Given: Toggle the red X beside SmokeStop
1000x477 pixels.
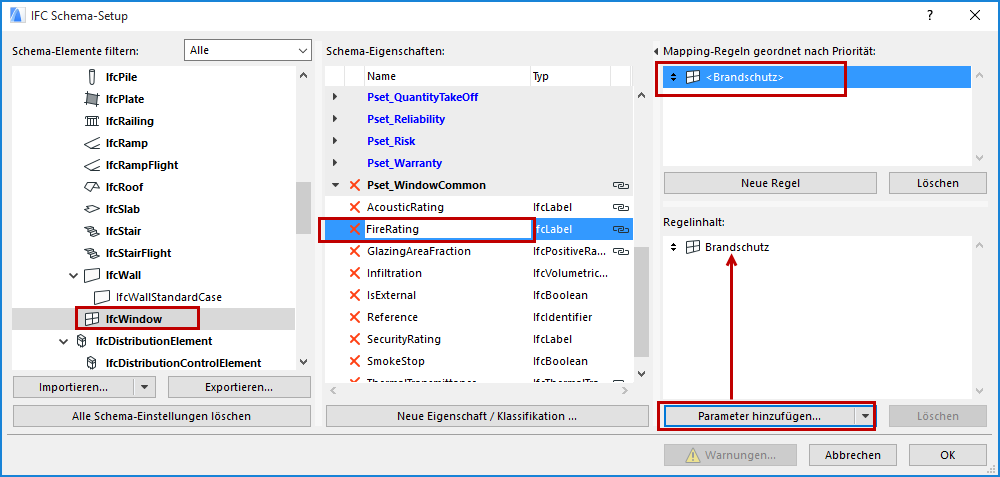Looking at the screenshot, I should pyautogui.click(x=353, y=361).
